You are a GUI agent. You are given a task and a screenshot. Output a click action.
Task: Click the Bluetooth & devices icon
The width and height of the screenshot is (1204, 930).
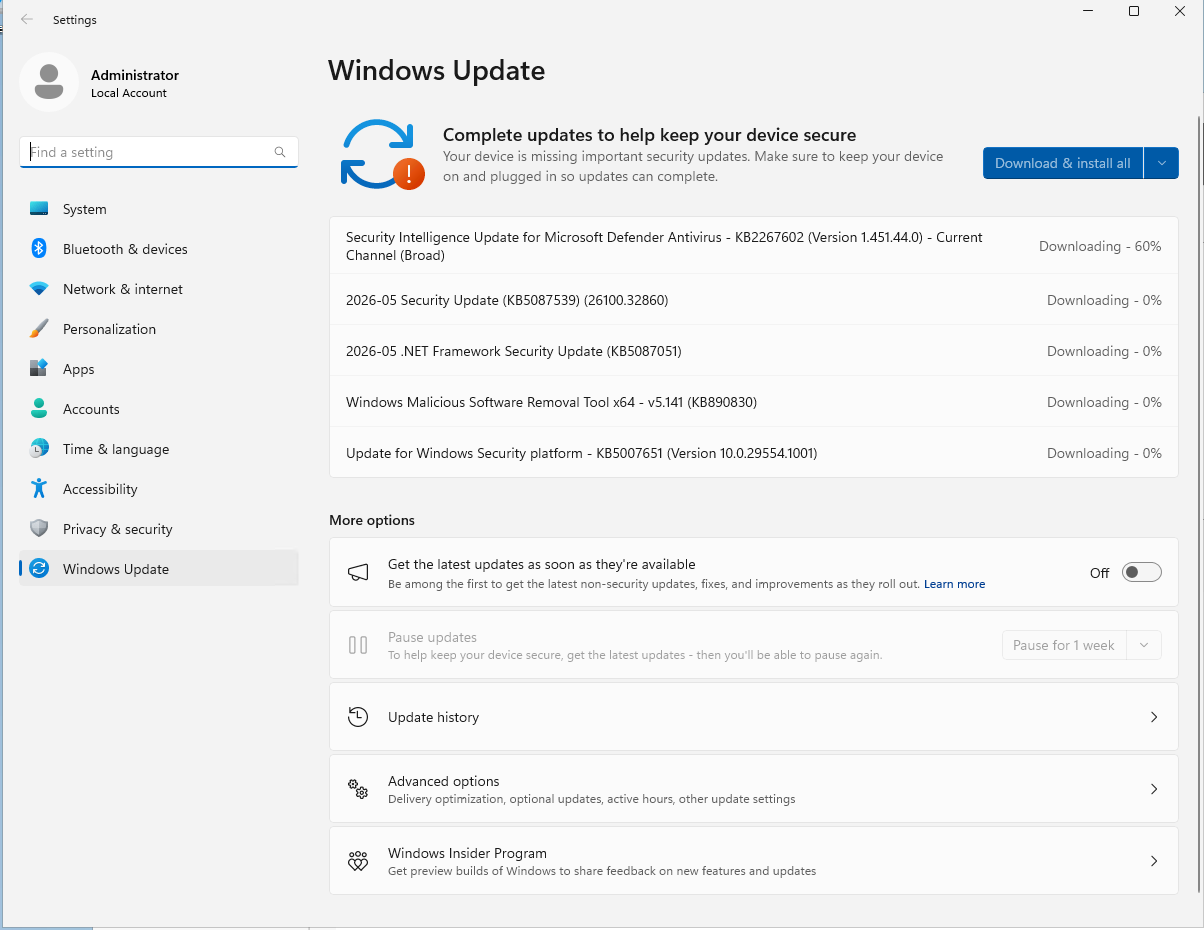coord(39,249)
